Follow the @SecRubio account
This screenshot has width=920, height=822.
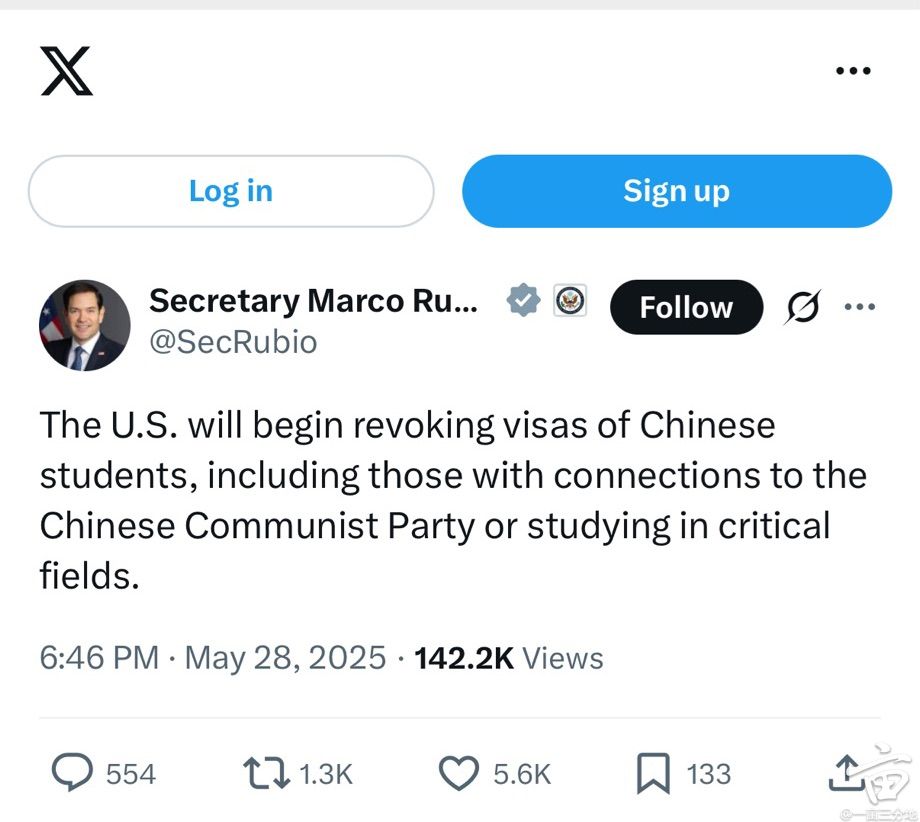click(x=685, y=307)
